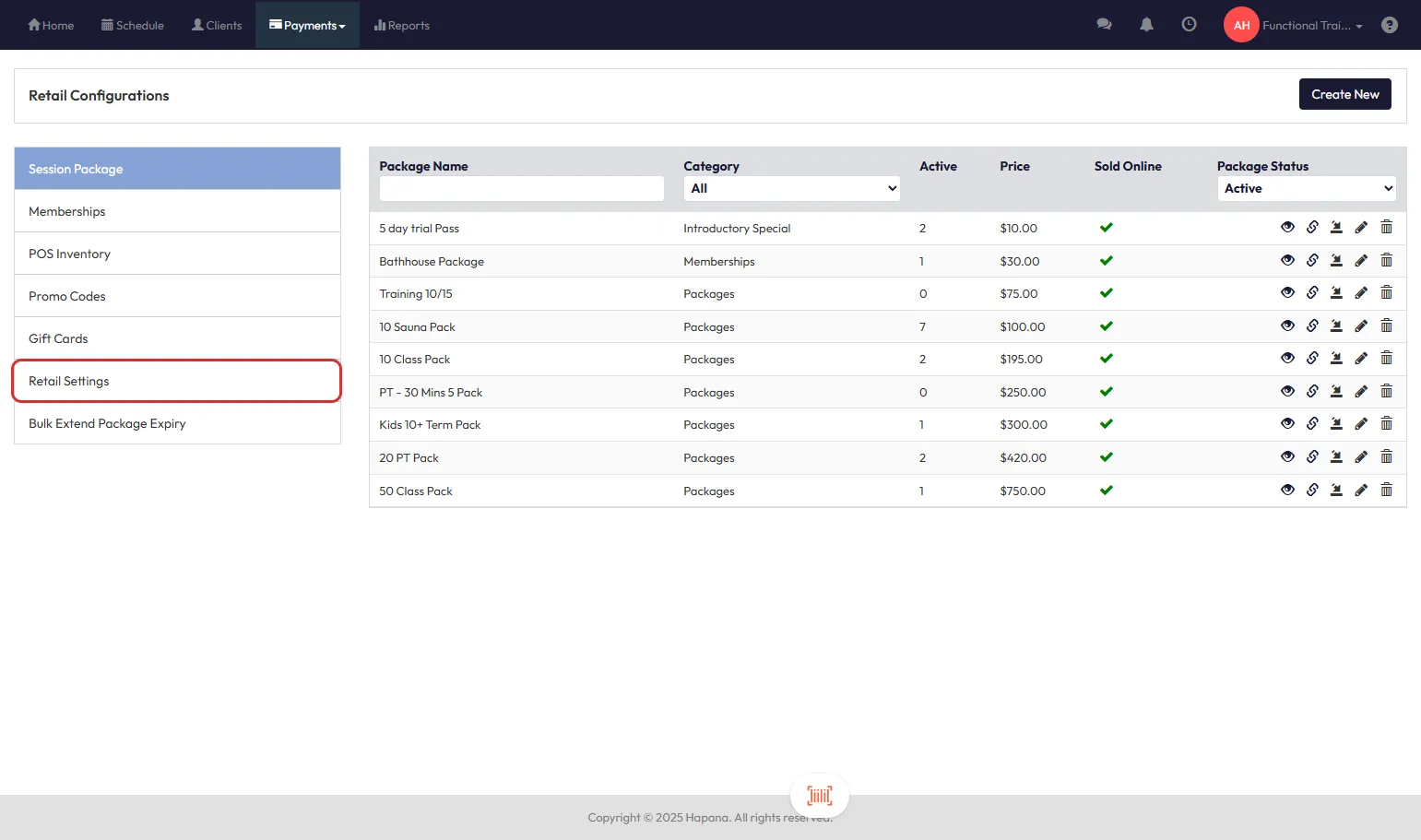This screenshot has height=840, width=1421.
Task: Toggle eye icon for Kids 10+ Term Pack
Action: 1287,424
